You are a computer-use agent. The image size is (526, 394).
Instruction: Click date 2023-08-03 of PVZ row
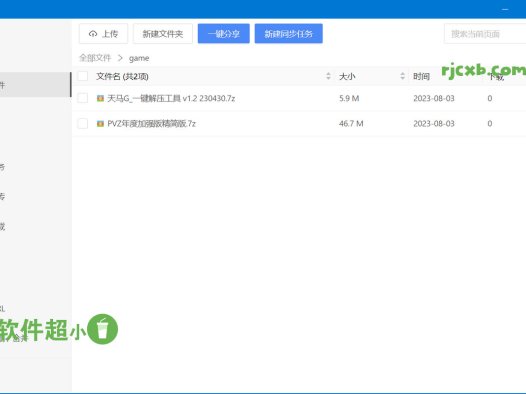[x=434, y=124]
